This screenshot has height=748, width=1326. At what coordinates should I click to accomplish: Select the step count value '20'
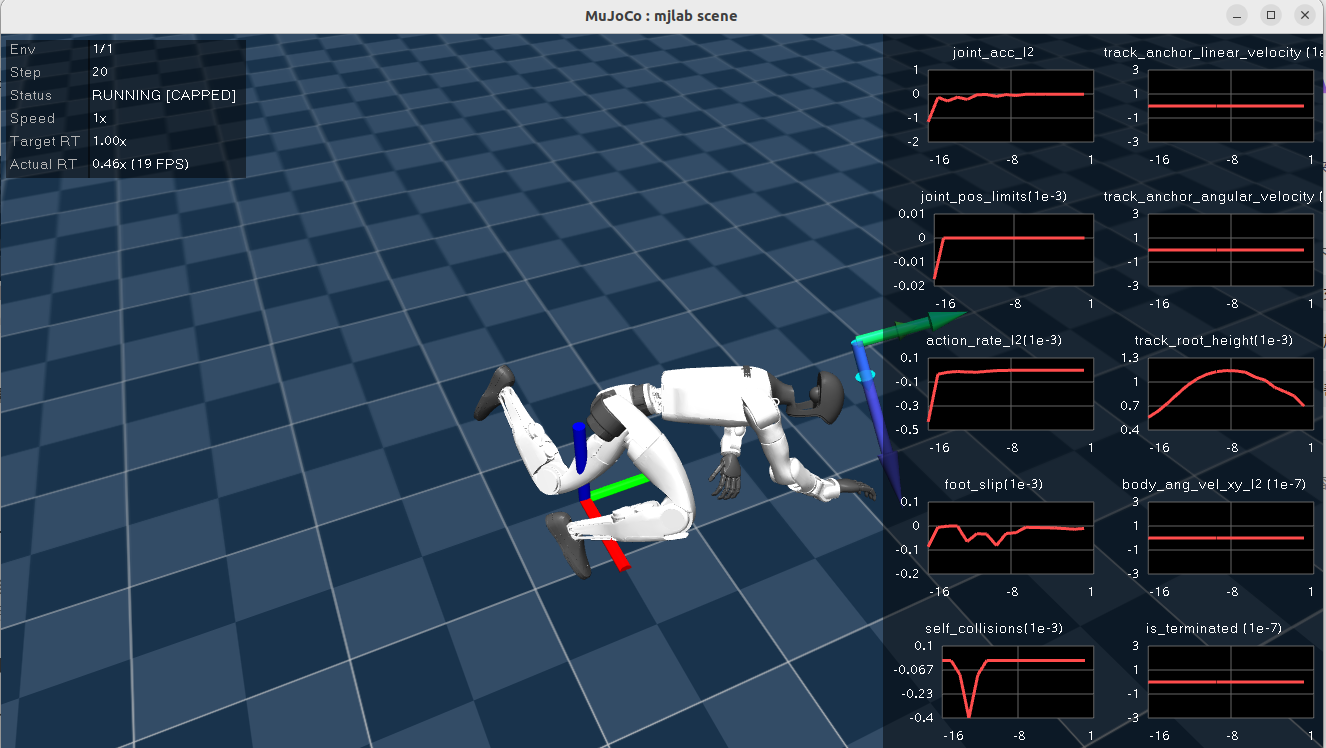[100, 72]
